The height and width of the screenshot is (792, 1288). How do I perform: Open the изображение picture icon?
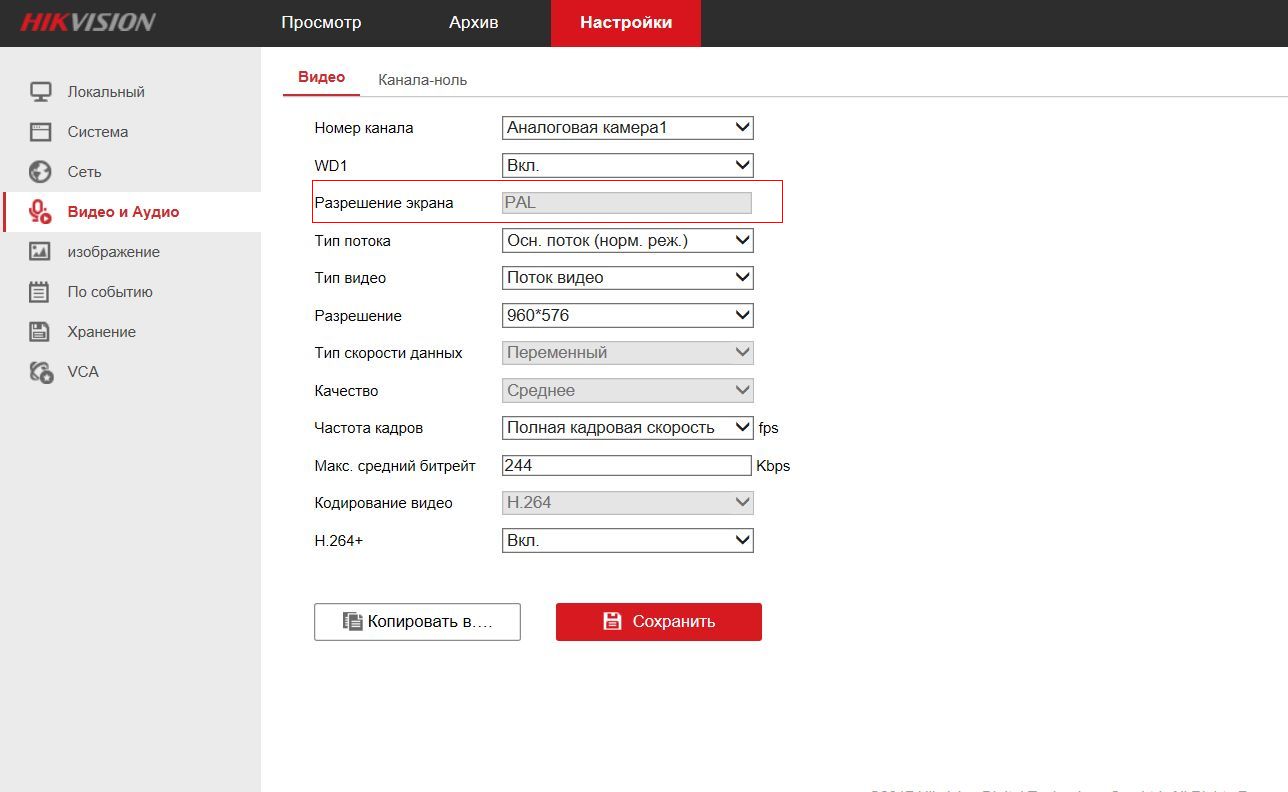(40, 252)
